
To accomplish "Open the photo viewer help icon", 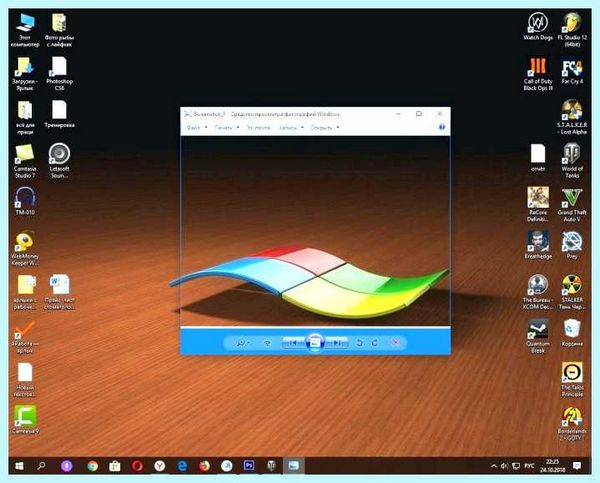I will (x=442, y=127).
